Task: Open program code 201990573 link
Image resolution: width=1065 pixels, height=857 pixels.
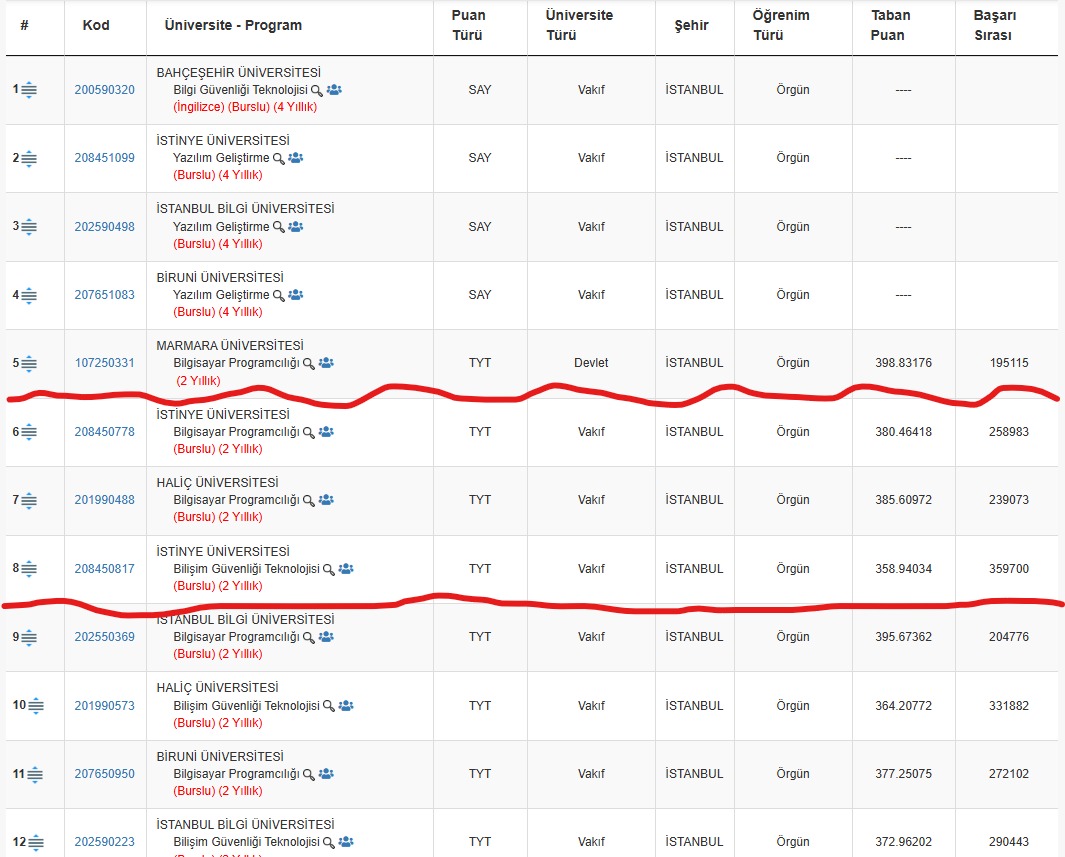Action: 105,706
